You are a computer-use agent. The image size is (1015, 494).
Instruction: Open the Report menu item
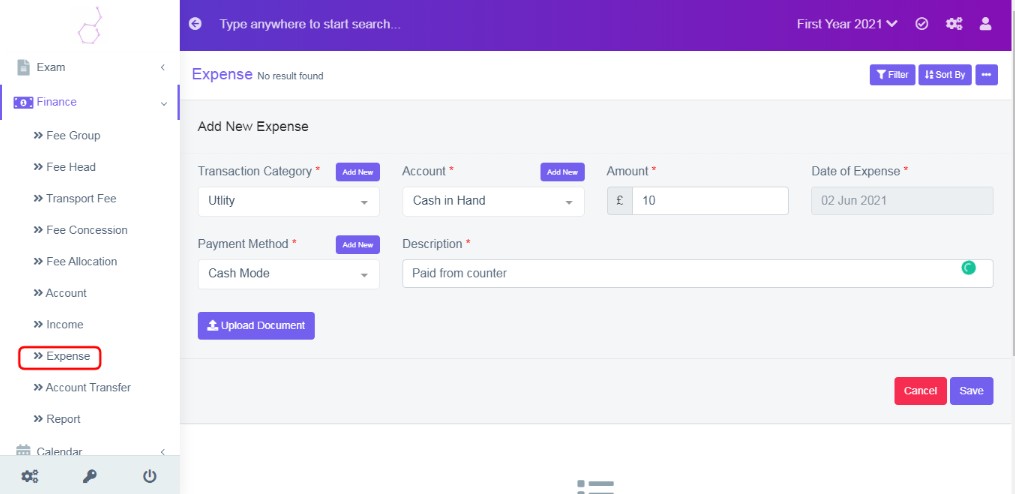pyautogui.click(x=57, y=420)
